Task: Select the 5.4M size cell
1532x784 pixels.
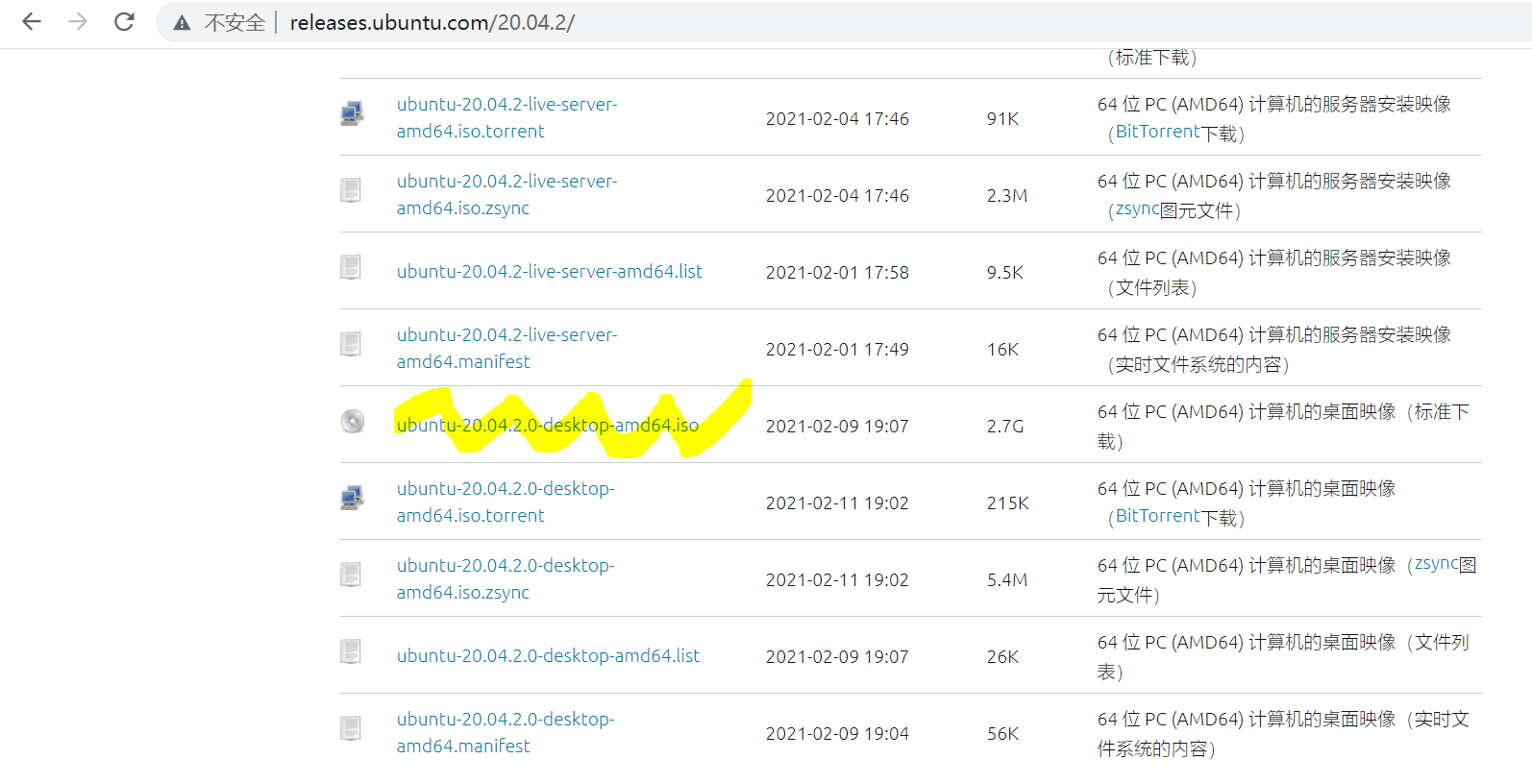Action: 1007,579
